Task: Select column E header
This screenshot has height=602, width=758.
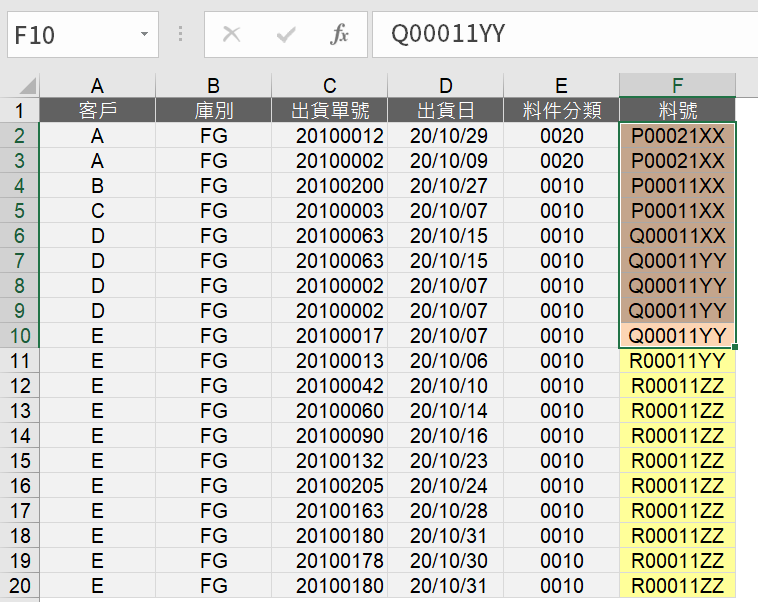Action: coord(561,86)
